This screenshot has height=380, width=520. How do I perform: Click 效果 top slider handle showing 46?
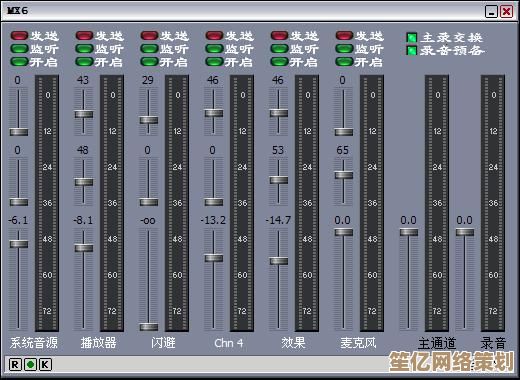coord(279,113)
